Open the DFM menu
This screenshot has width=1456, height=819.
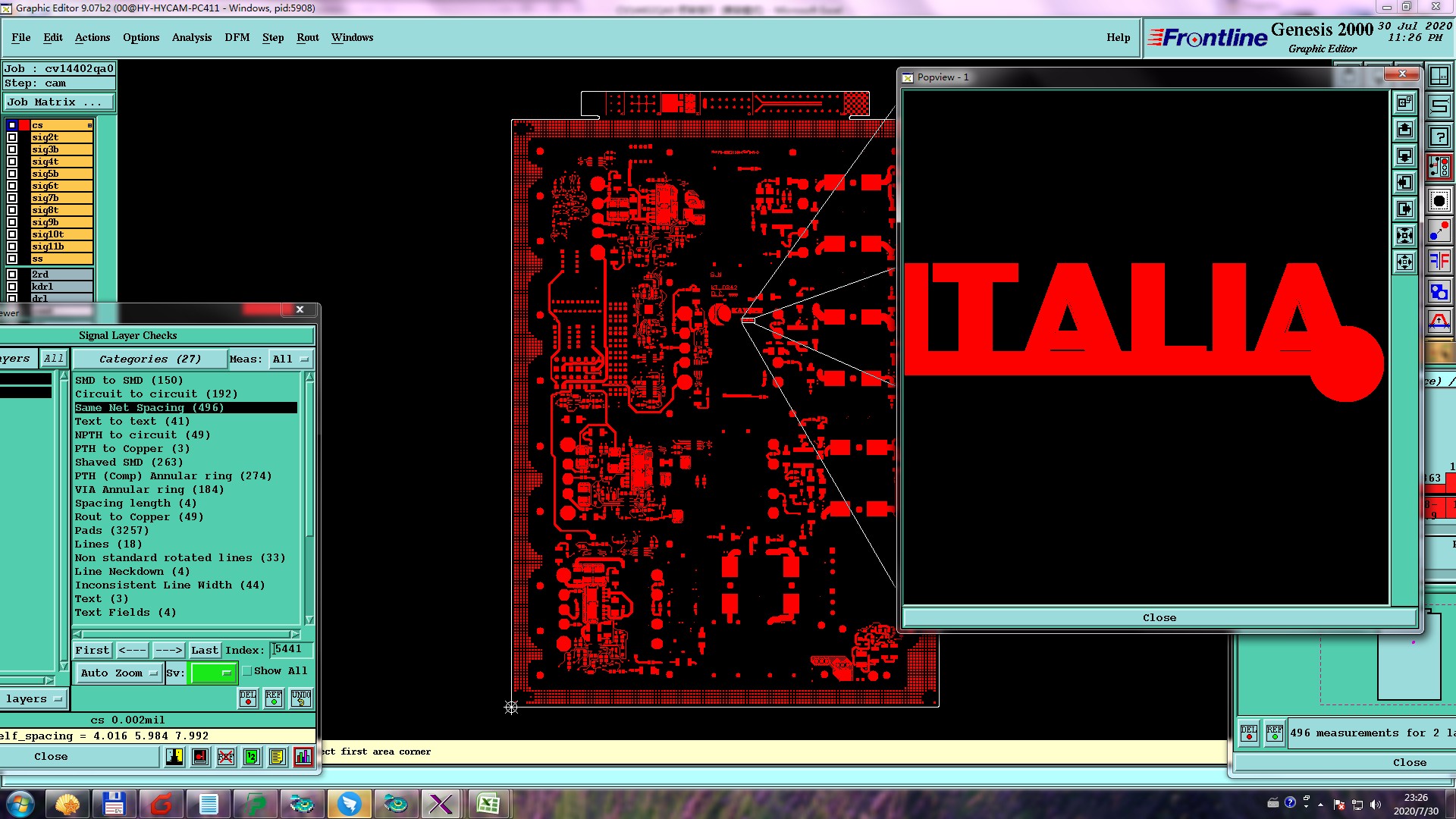pos(237,37)
